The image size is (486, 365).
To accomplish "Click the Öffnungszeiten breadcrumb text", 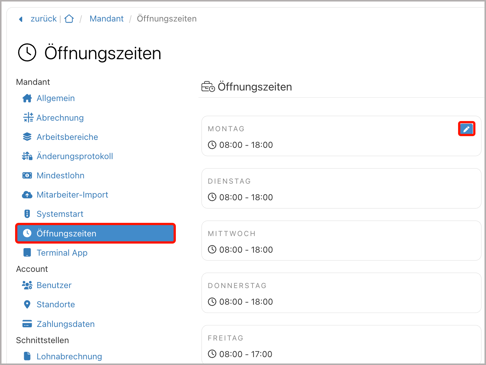I will click(x=167, y=19).
